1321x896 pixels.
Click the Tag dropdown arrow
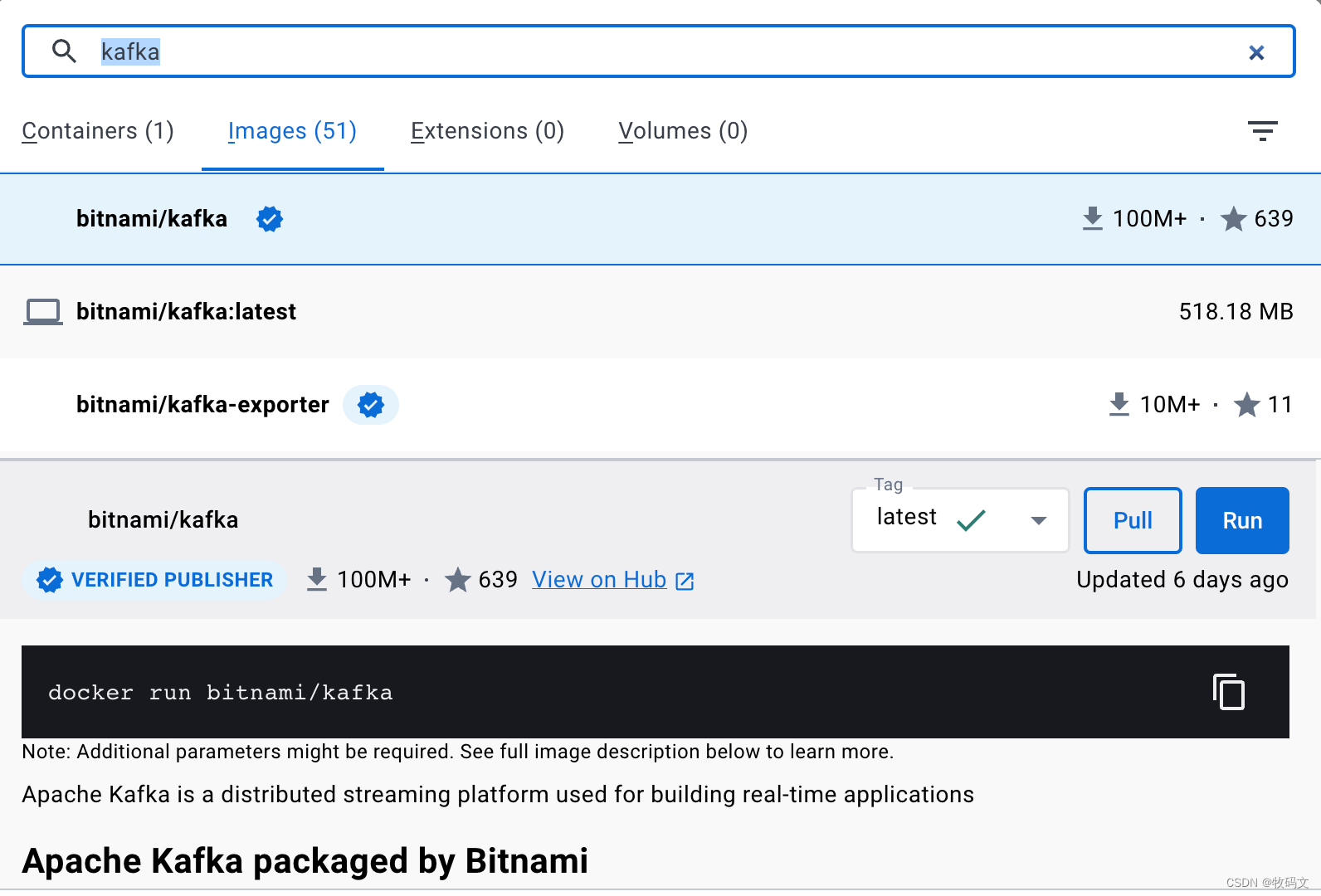[x=1039, y=521]
